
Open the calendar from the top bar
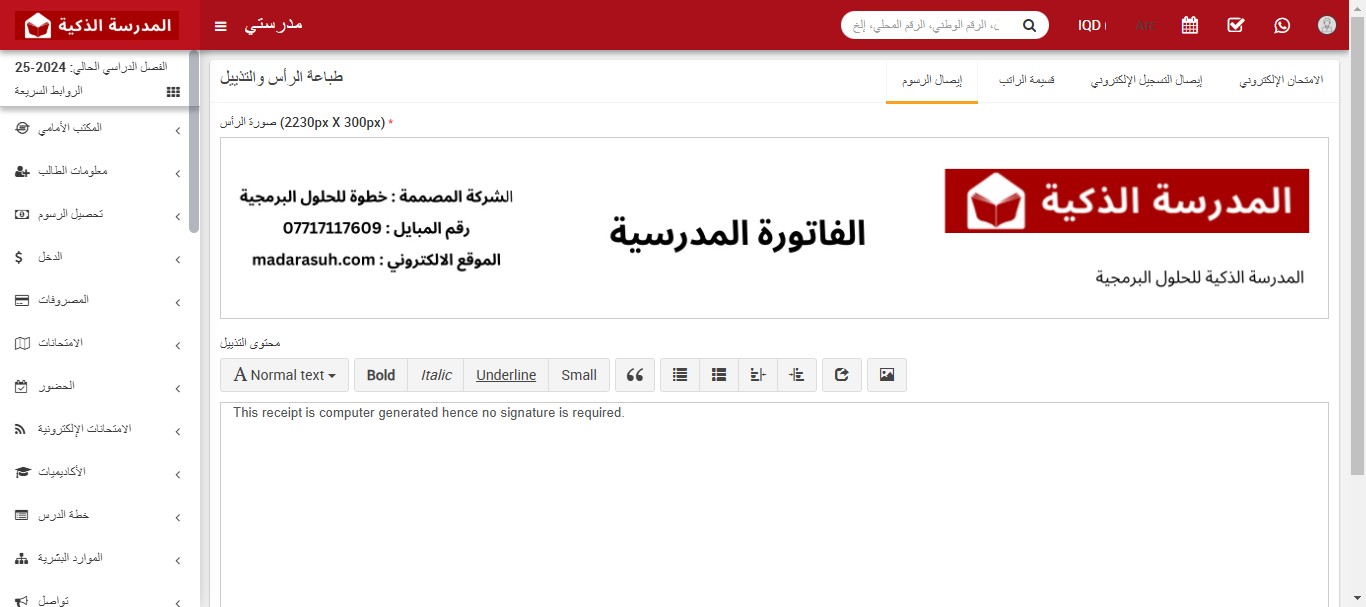coord(1189,24)
